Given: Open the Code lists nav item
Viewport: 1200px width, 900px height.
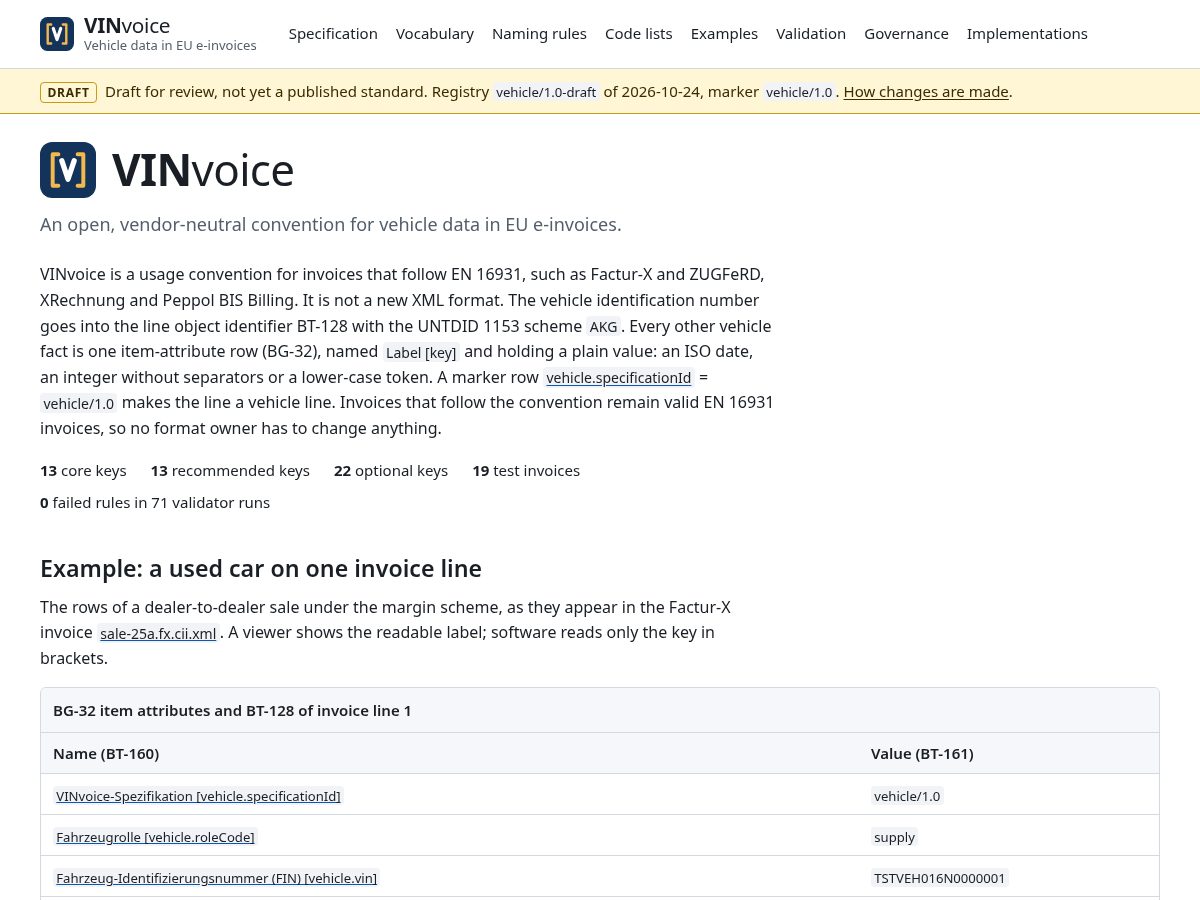Looking at the screenshot, I should pos(639,34).
